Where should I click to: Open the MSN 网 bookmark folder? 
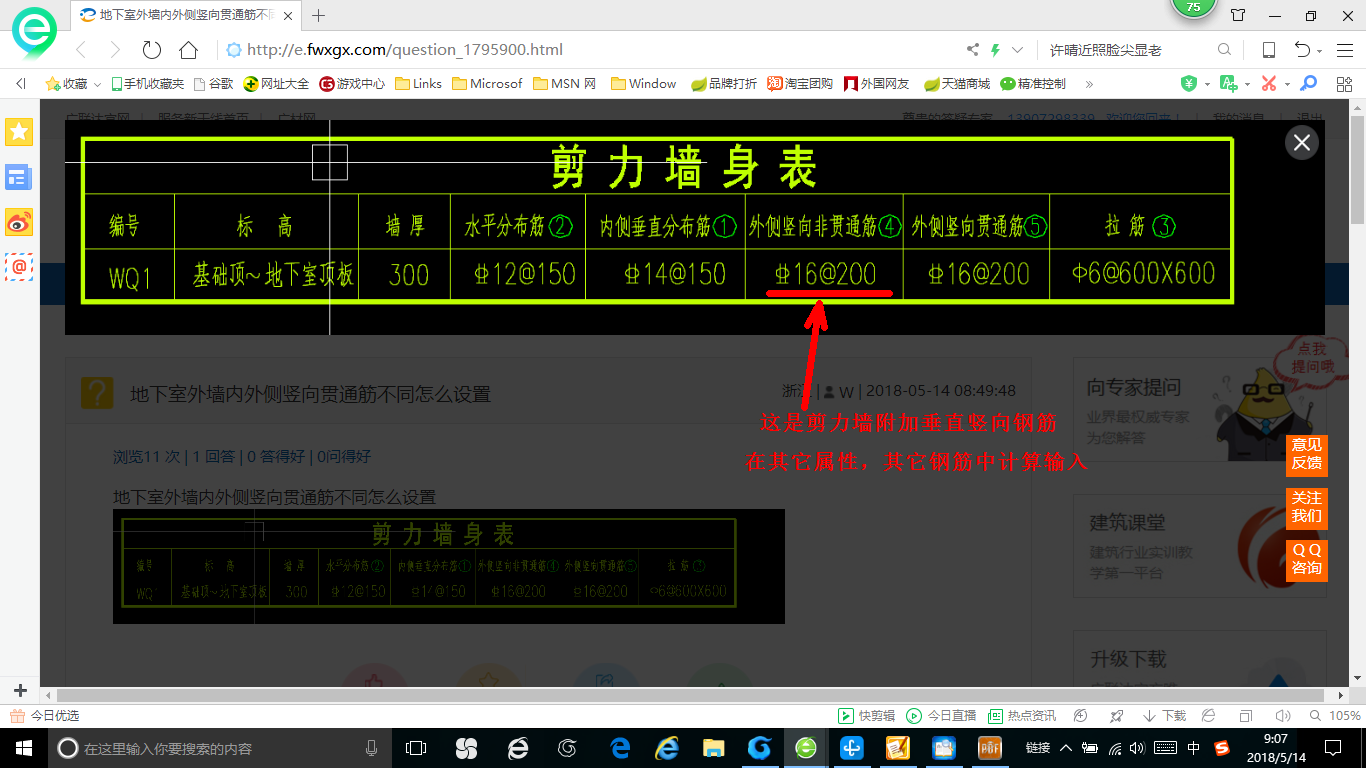564,84
